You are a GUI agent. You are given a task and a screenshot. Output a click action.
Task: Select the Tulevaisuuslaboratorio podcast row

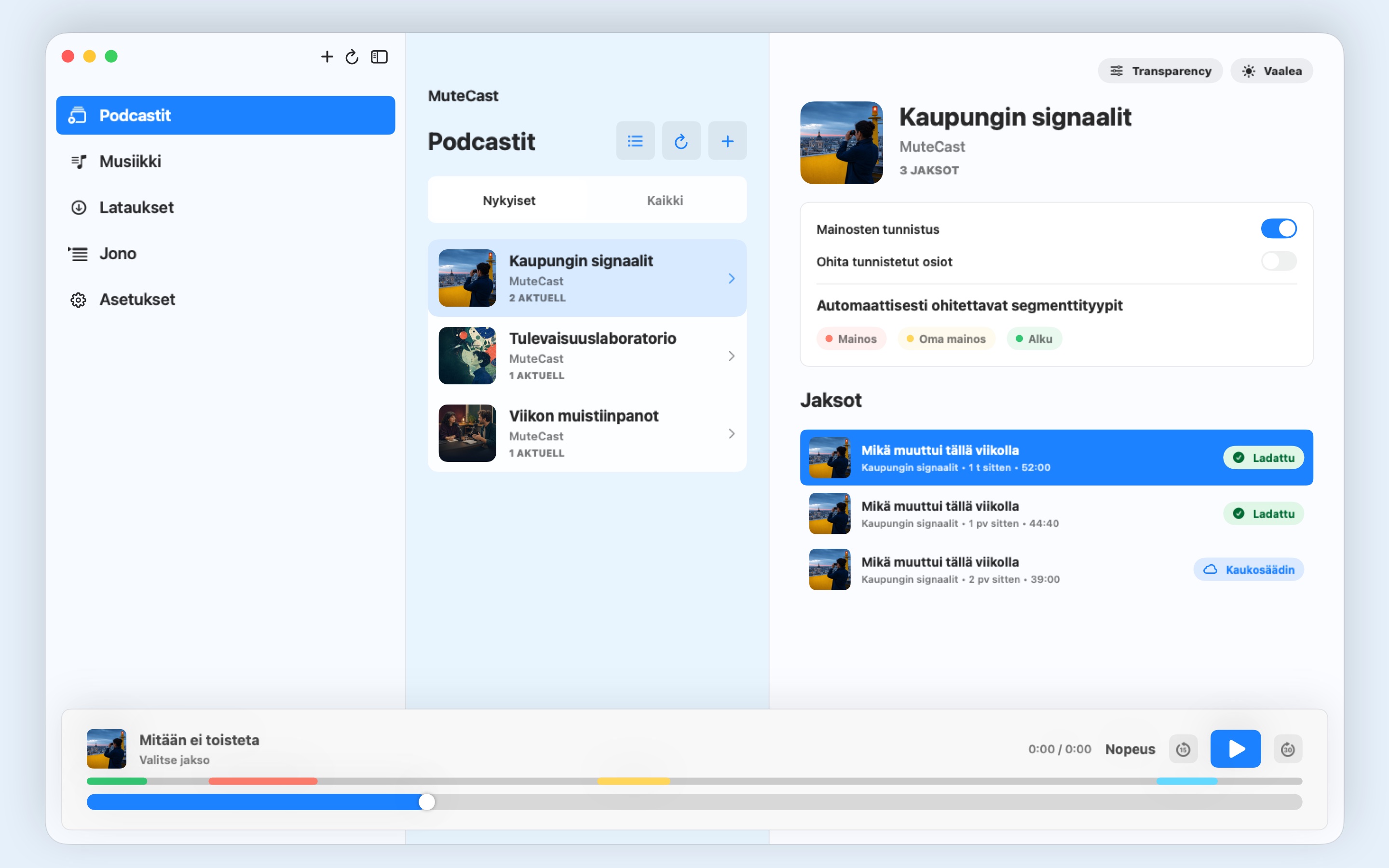point(587,355)
